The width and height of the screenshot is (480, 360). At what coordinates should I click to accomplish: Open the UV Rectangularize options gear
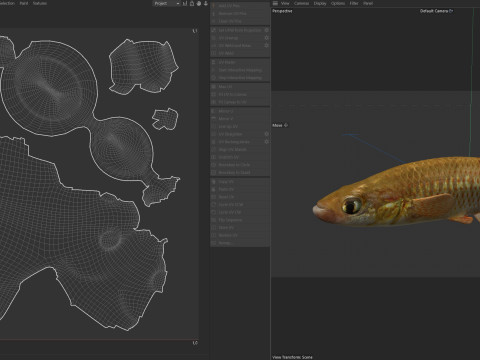[266, 142]
